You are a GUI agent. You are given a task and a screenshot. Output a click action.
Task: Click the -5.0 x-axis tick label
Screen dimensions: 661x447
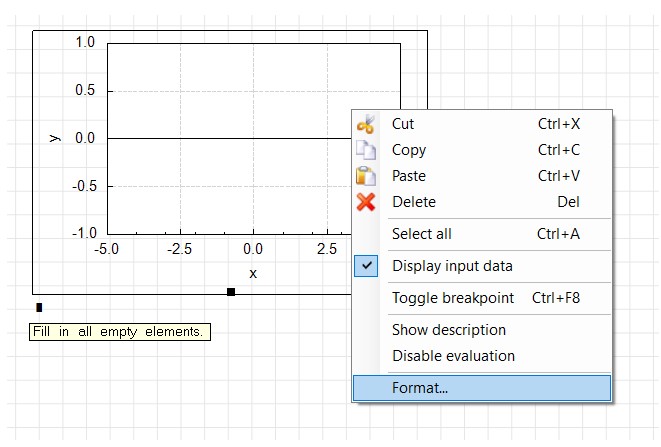coord(107,247)
